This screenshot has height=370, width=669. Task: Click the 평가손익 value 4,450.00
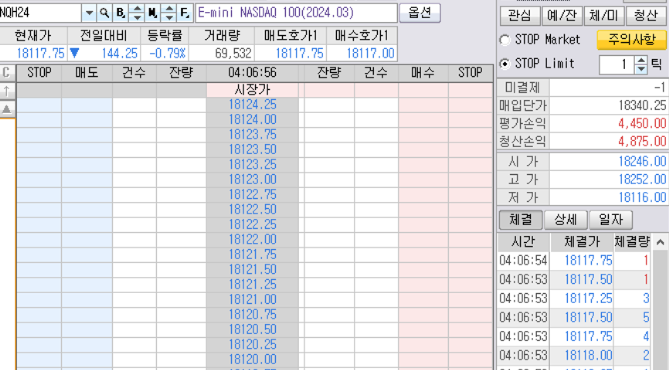[642, 124]
